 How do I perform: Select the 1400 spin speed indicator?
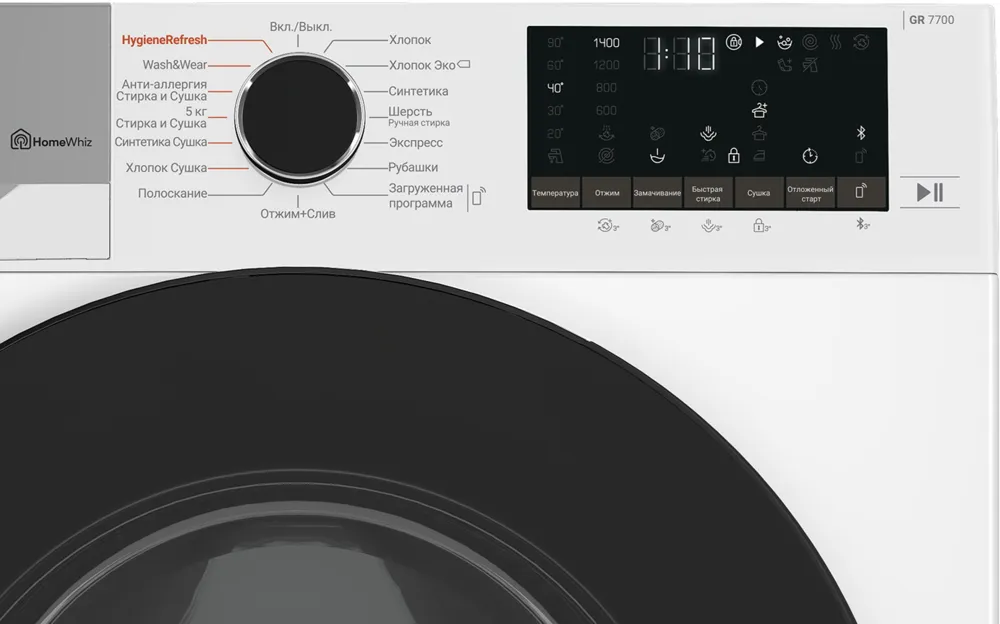[608, 44]
